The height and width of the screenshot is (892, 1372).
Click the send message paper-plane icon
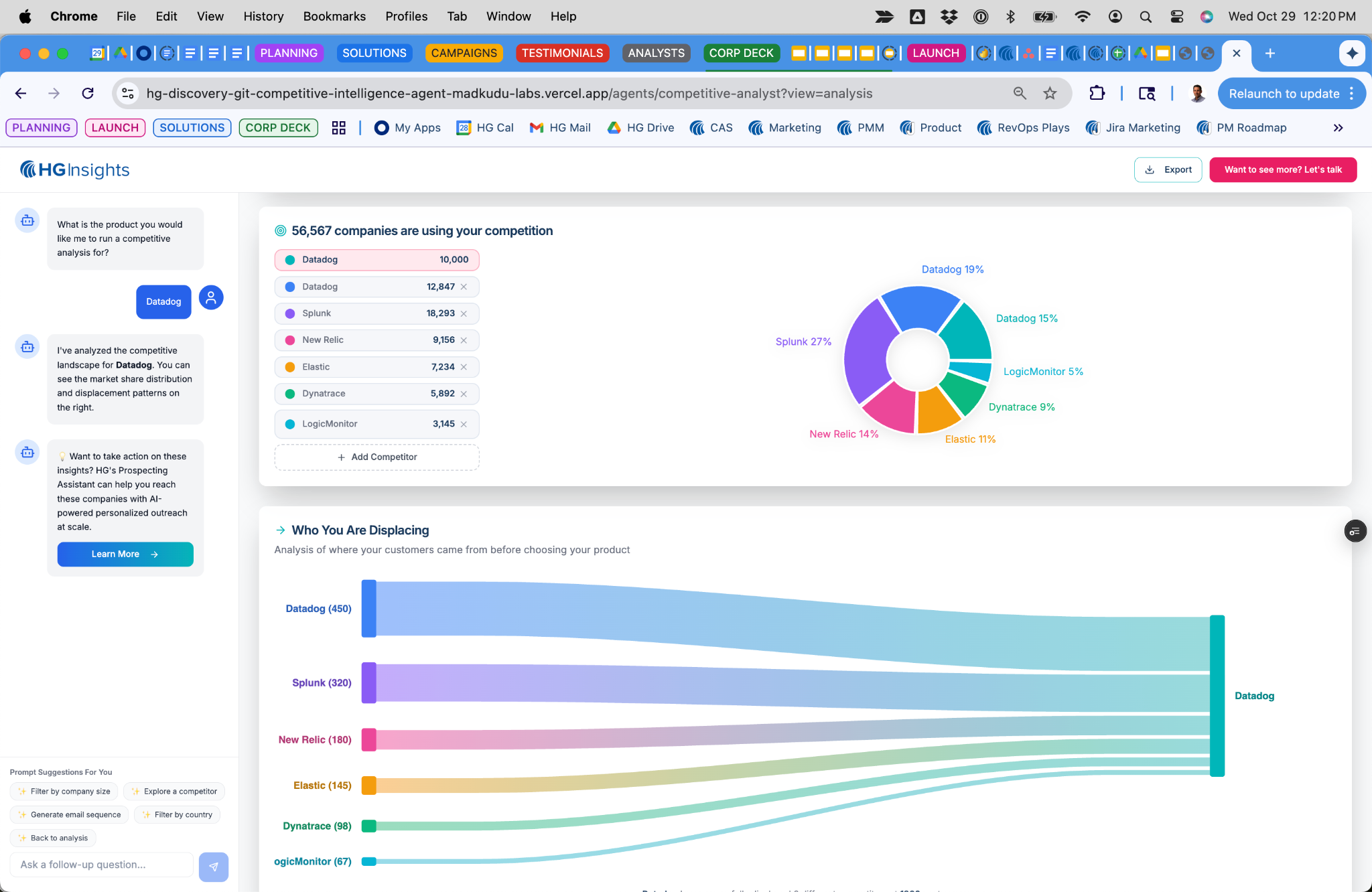click(214, 867)
